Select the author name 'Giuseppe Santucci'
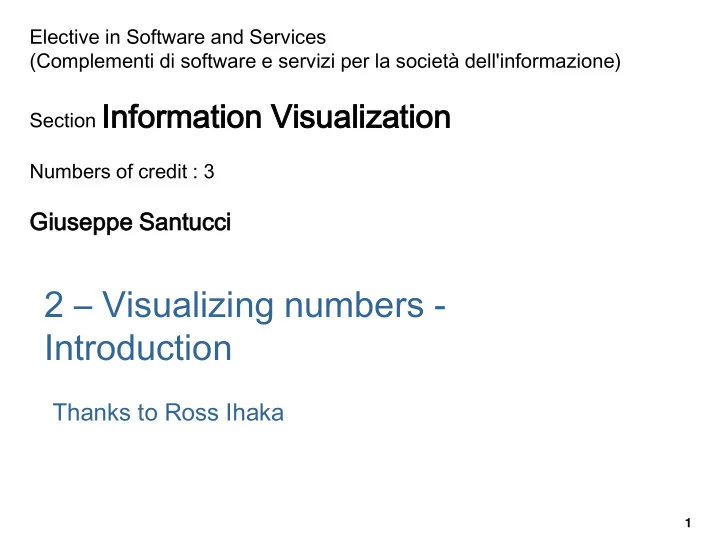Image resolution: width=720 pixels, height=540 pixels. (x=130, y=222)
